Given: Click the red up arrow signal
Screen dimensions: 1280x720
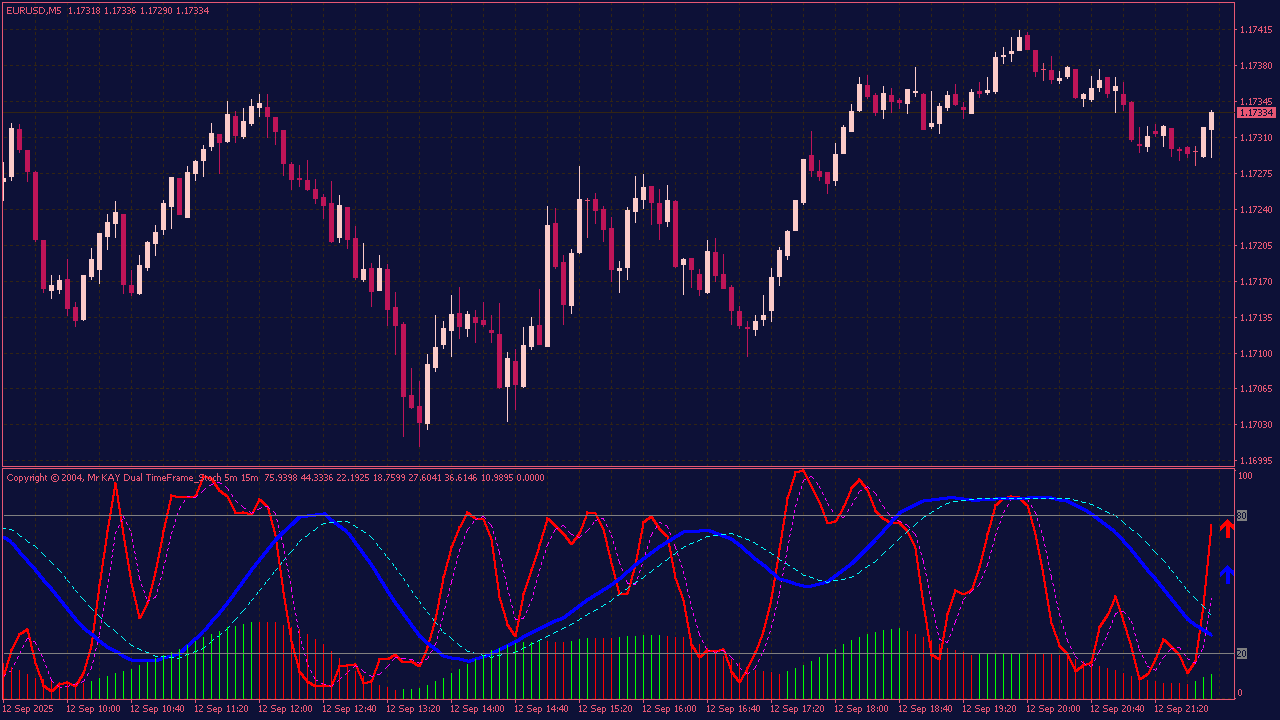Looking at the screenshot, I should (x=1227, y=529).
